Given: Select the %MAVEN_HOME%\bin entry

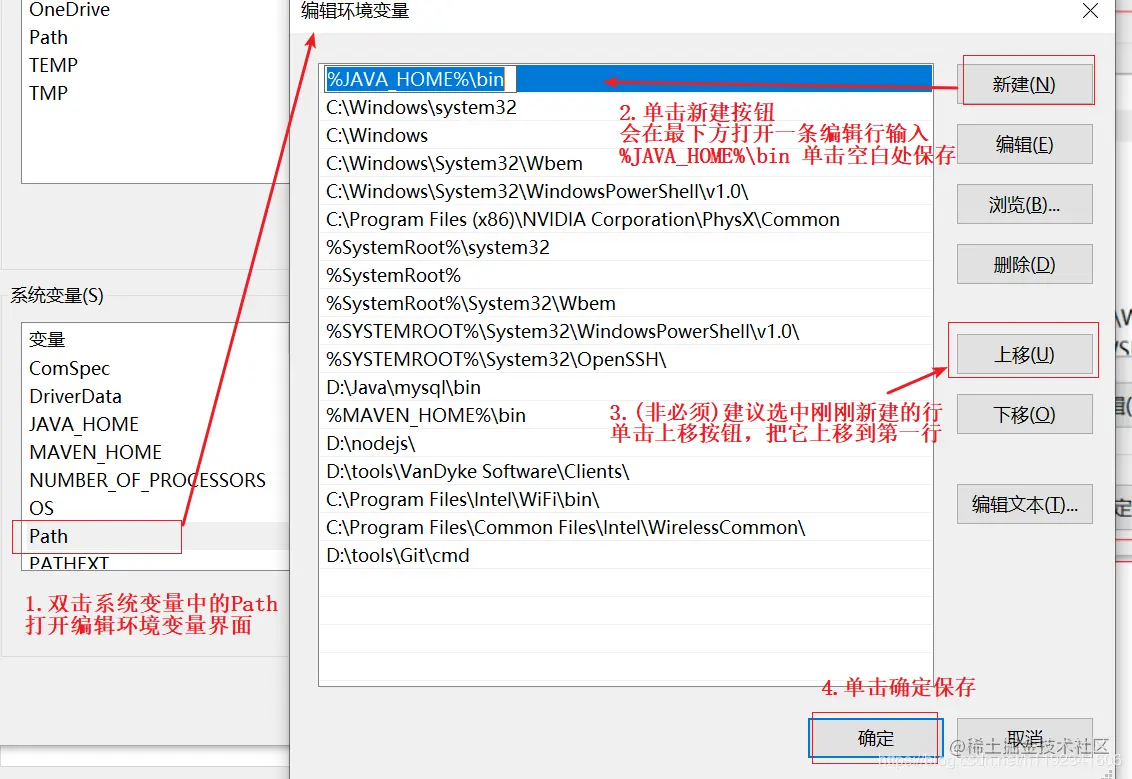Looking at the screenshot, I should tap(626, 415).
